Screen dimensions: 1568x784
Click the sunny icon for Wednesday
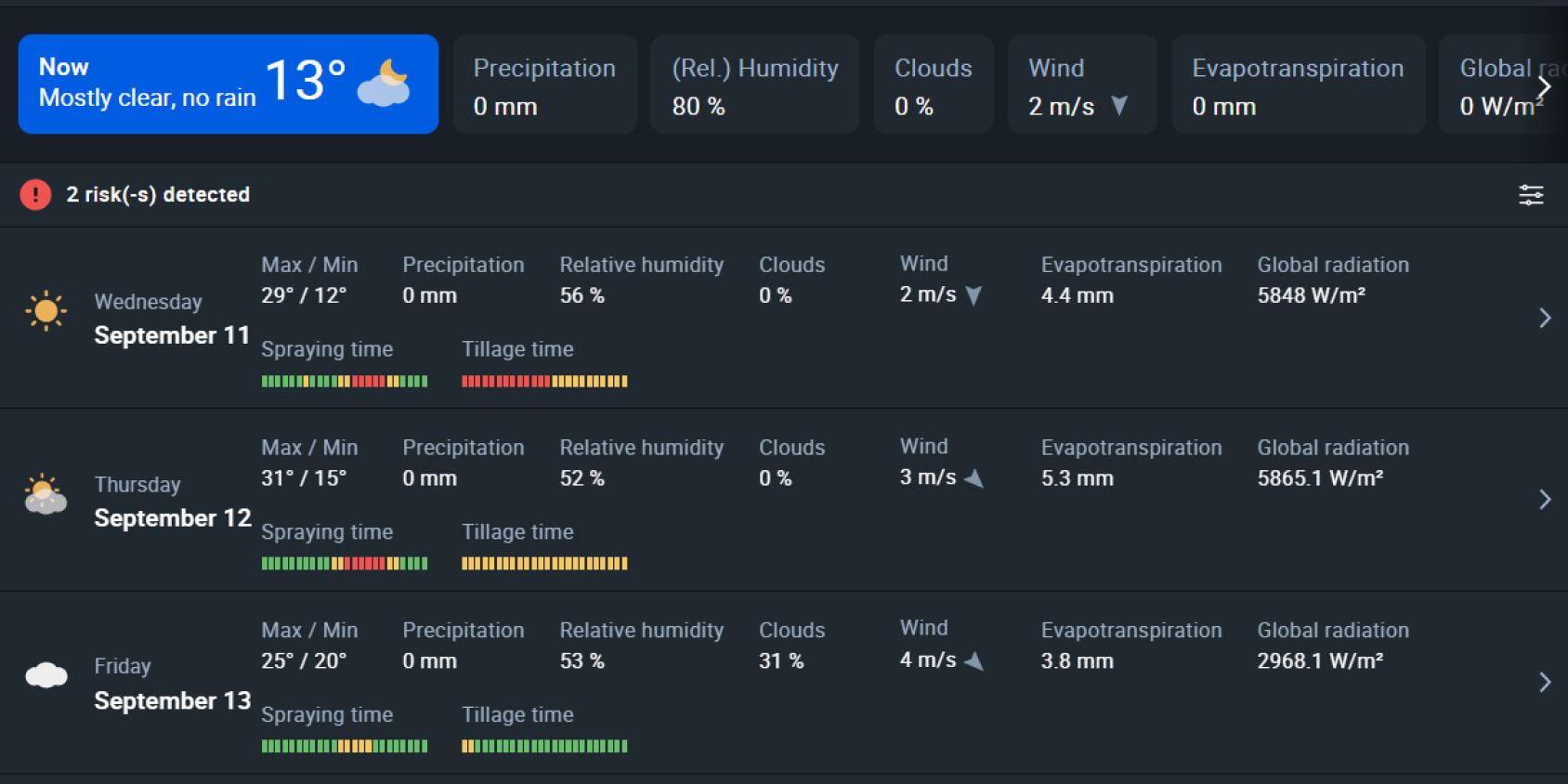pos(46,311)
